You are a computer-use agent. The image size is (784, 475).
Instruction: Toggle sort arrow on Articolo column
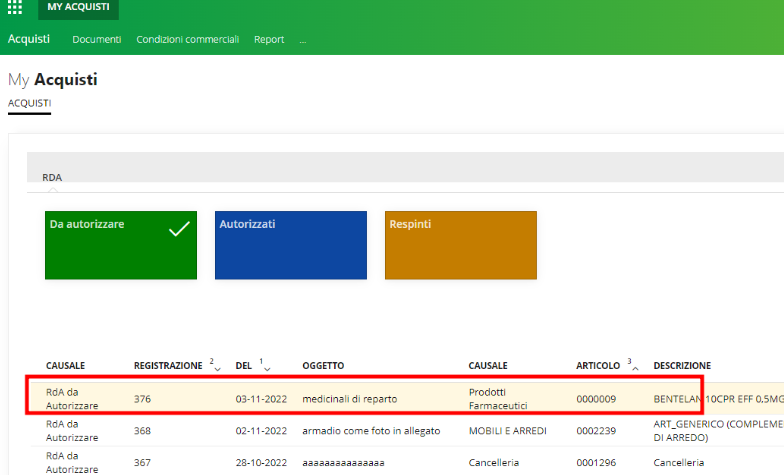point(636,368)
